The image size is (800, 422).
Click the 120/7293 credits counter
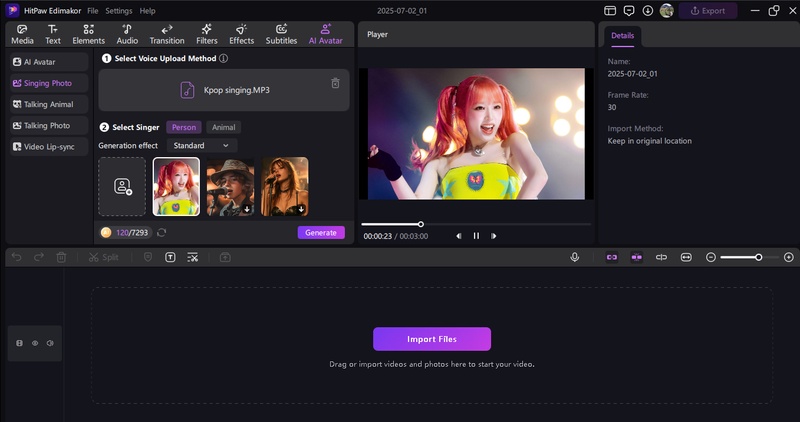(126, 233)
